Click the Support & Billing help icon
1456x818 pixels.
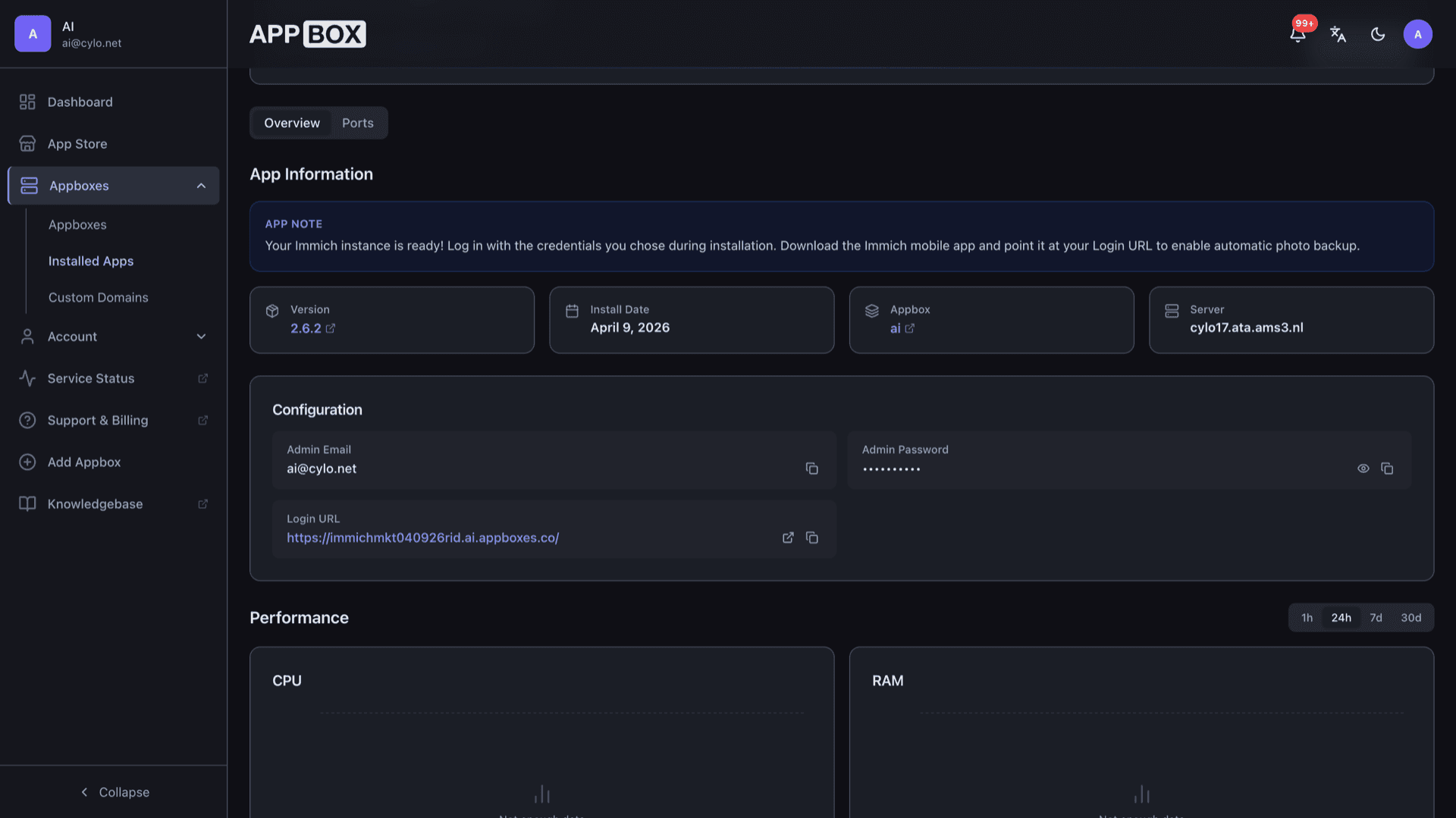point(27,420)
